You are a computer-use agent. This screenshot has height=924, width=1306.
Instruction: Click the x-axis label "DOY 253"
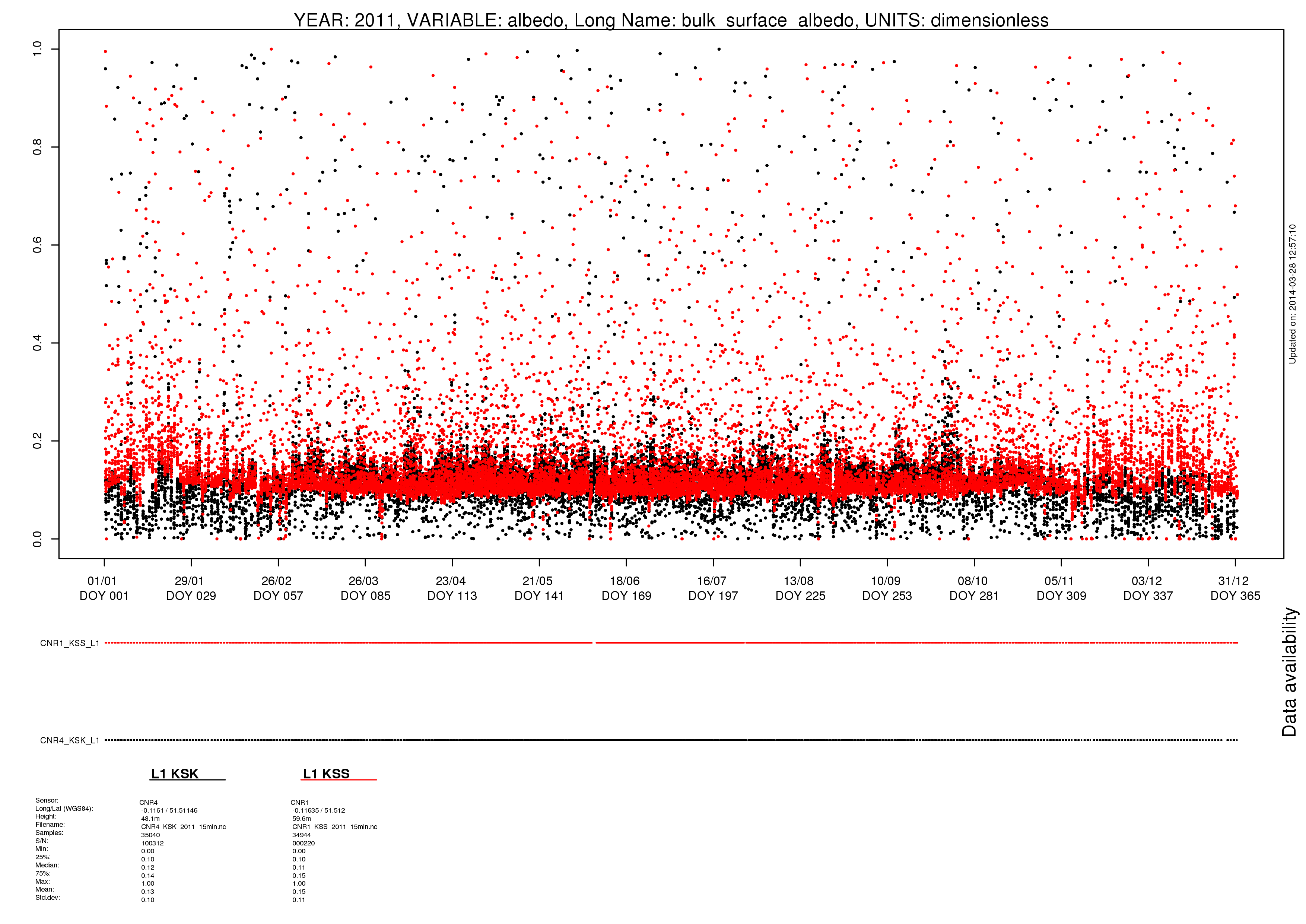(887, 596)
